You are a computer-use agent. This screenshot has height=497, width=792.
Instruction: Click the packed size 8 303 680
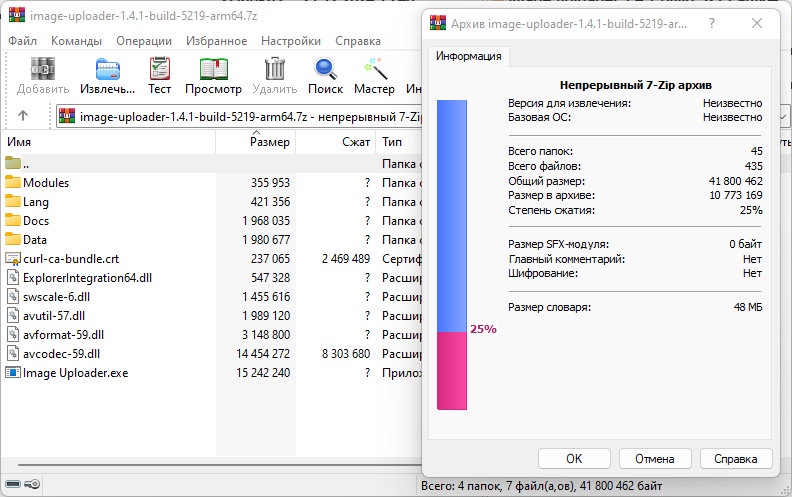pos(346,354)
